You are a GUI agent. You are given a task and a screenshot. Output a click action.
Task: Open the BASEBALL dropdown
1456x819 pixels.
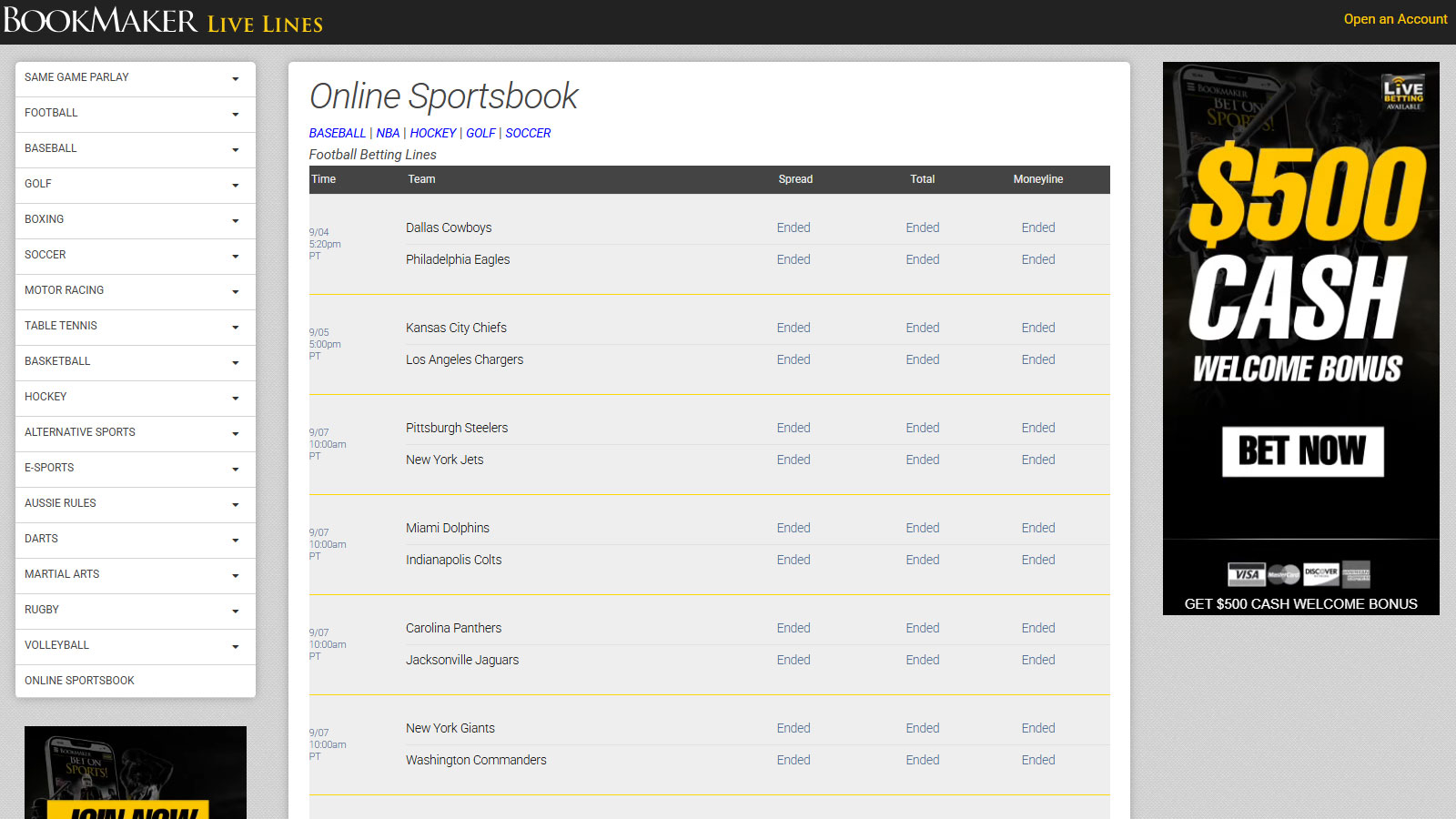135,148
